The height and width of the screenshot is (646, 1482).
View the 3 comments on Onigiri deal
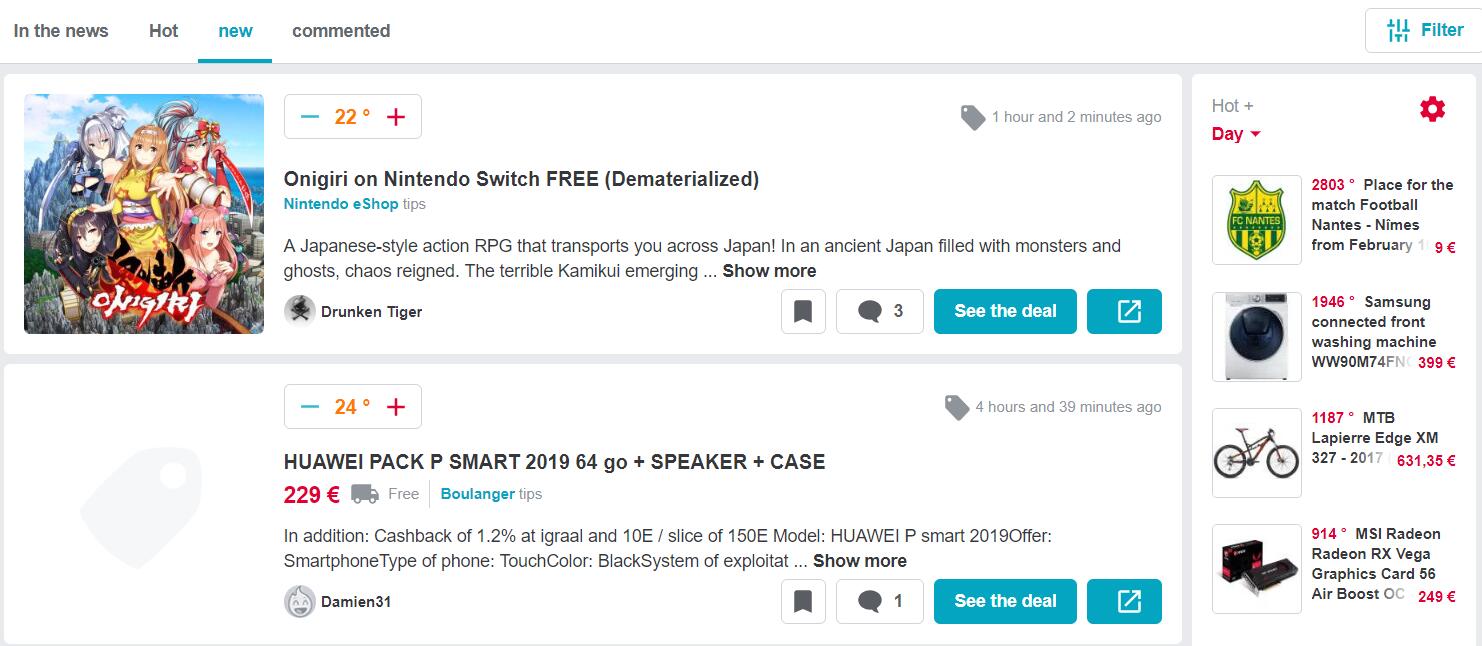[x=880, y=311]
